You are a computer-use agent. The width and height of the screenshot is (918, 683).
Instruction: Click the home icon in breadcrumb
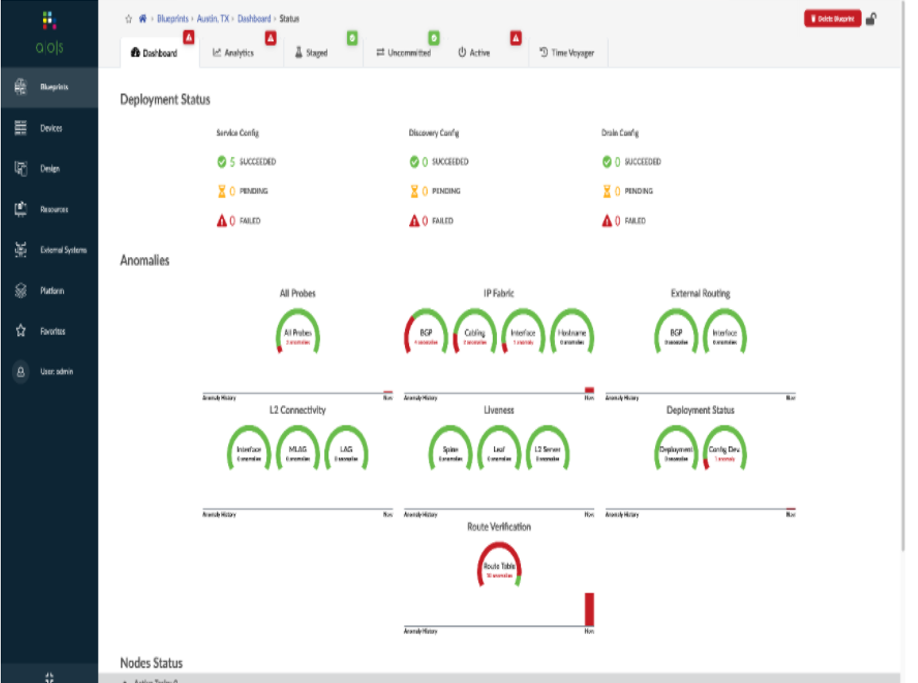(x=142, y=18)
